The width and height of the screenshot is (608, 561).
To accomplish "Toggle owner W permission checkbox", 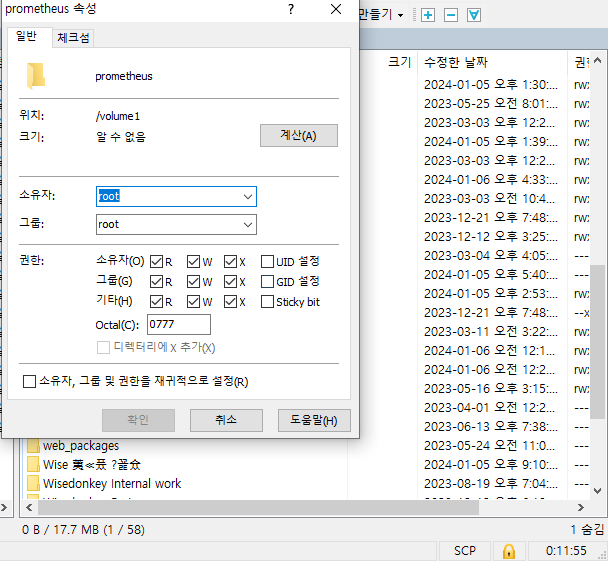I will click(x=193, y=262).
